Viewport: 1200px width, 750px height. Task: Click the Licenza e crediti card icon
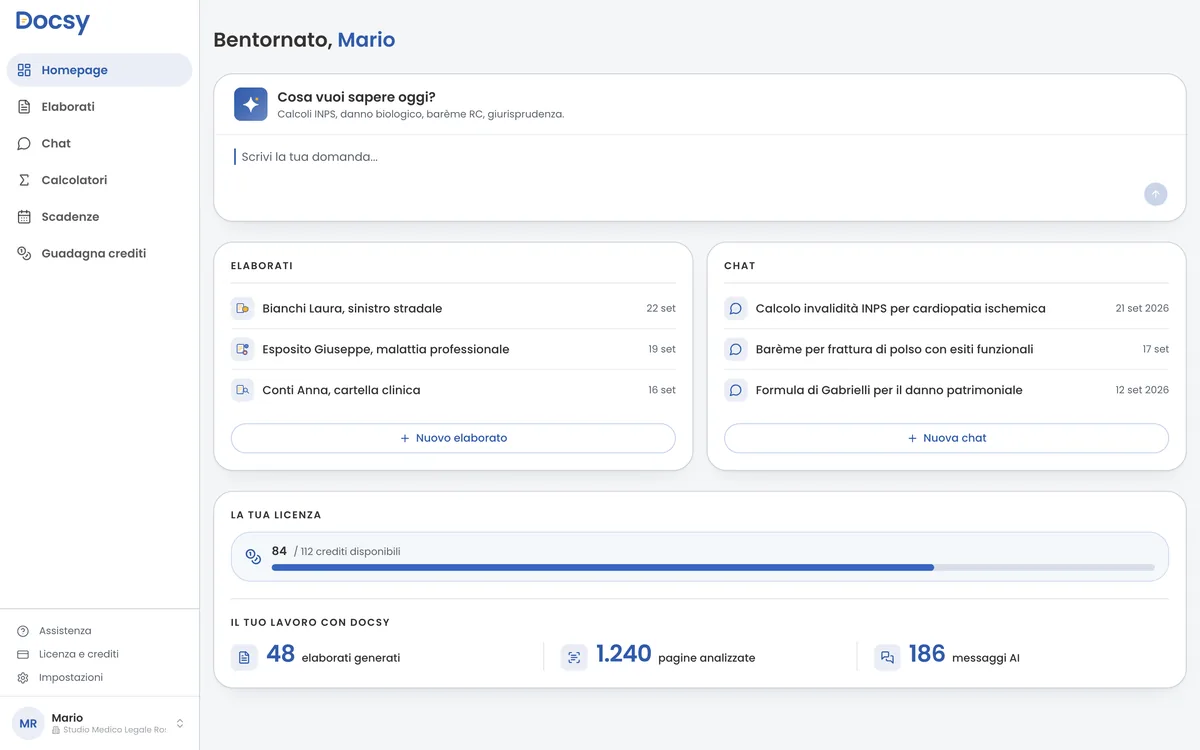click(x=23, y=654)
